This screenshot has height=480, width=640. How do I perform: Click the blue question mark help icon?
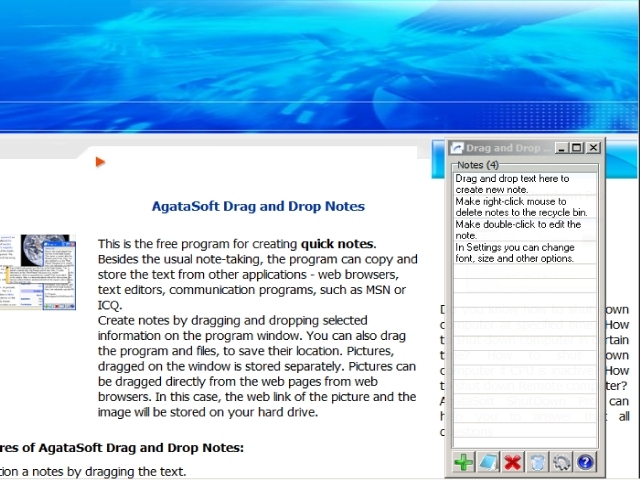tap(585, 462)
